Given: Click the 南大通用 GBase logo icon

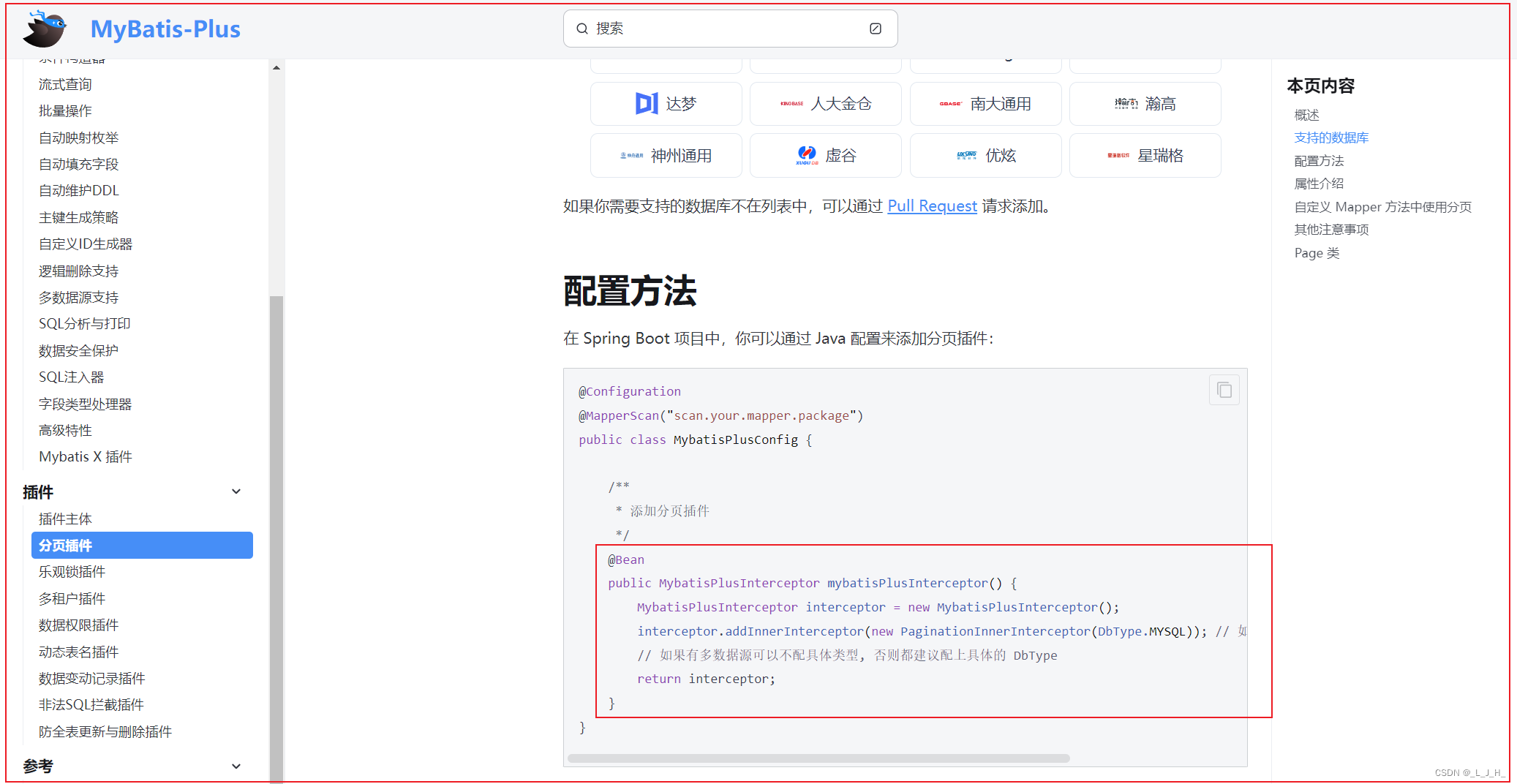Looking at the screenshot, I should click(x=951, y=104).
